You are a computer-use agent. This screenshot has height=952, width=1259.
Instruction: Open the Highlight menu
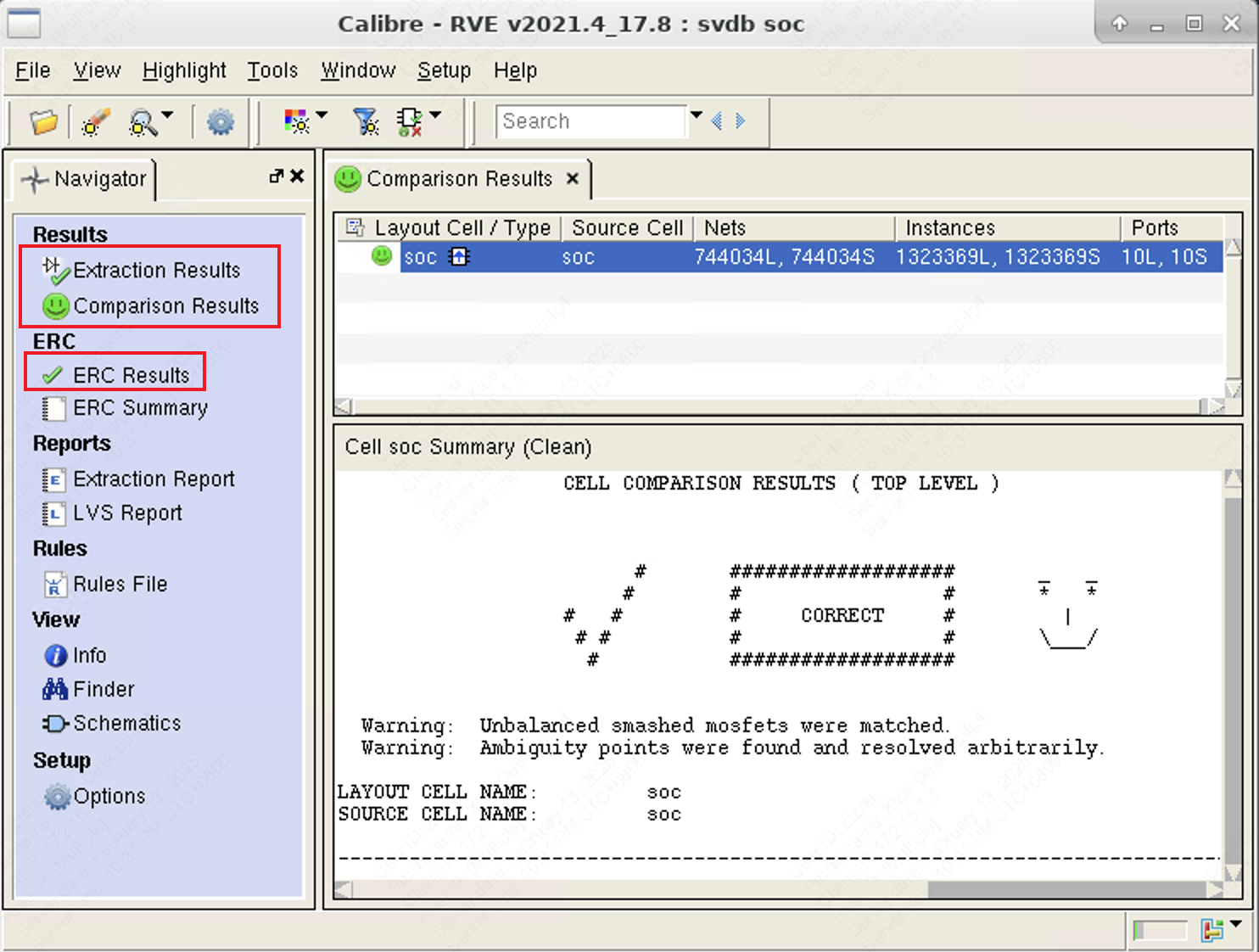click(184, 70)
